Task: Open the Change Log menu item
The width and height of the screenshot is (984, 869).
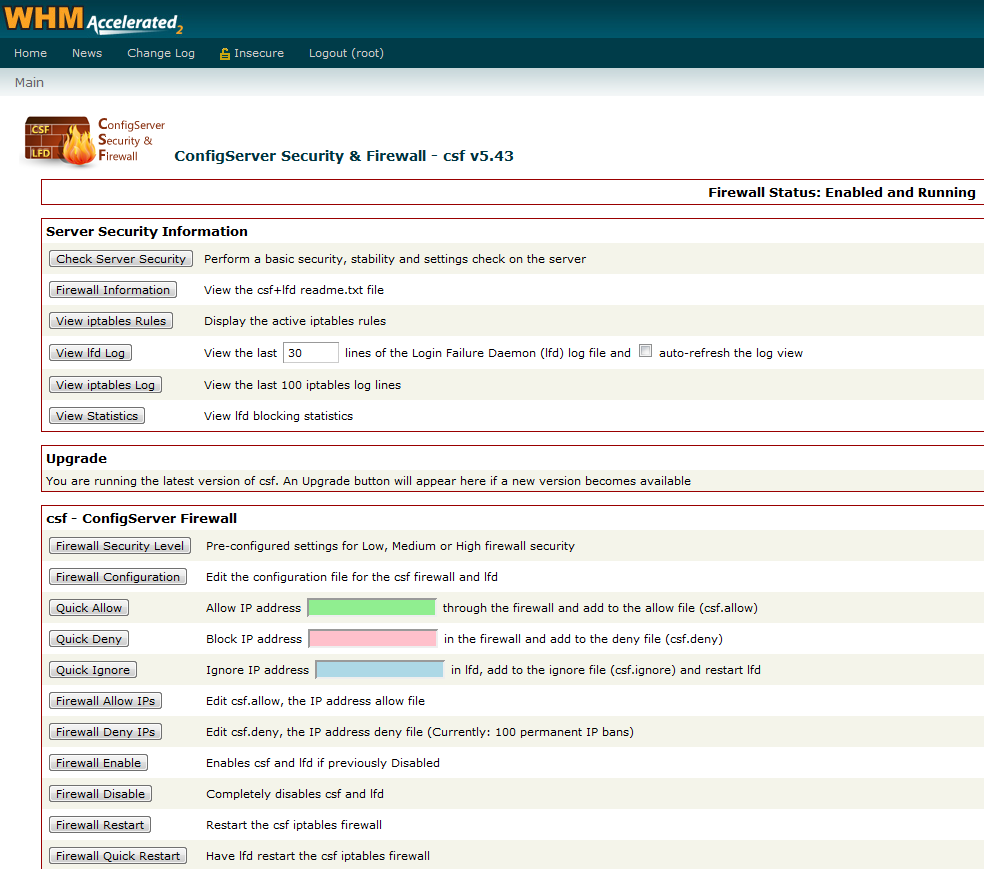Action: pos(161,53)
